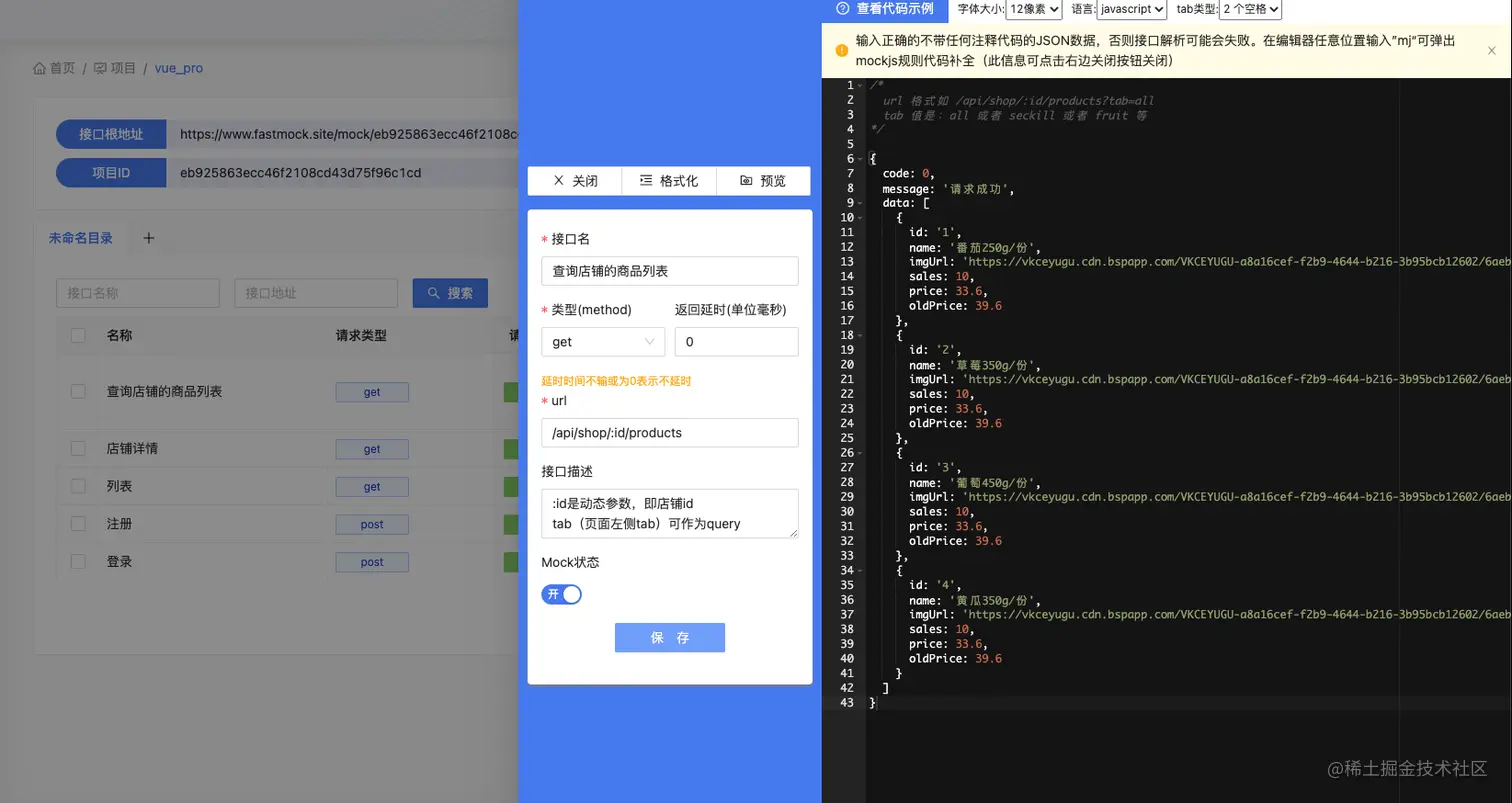Click the indent icon on 格式化 button
The image size is (1512, 803).
coord(646,181)
